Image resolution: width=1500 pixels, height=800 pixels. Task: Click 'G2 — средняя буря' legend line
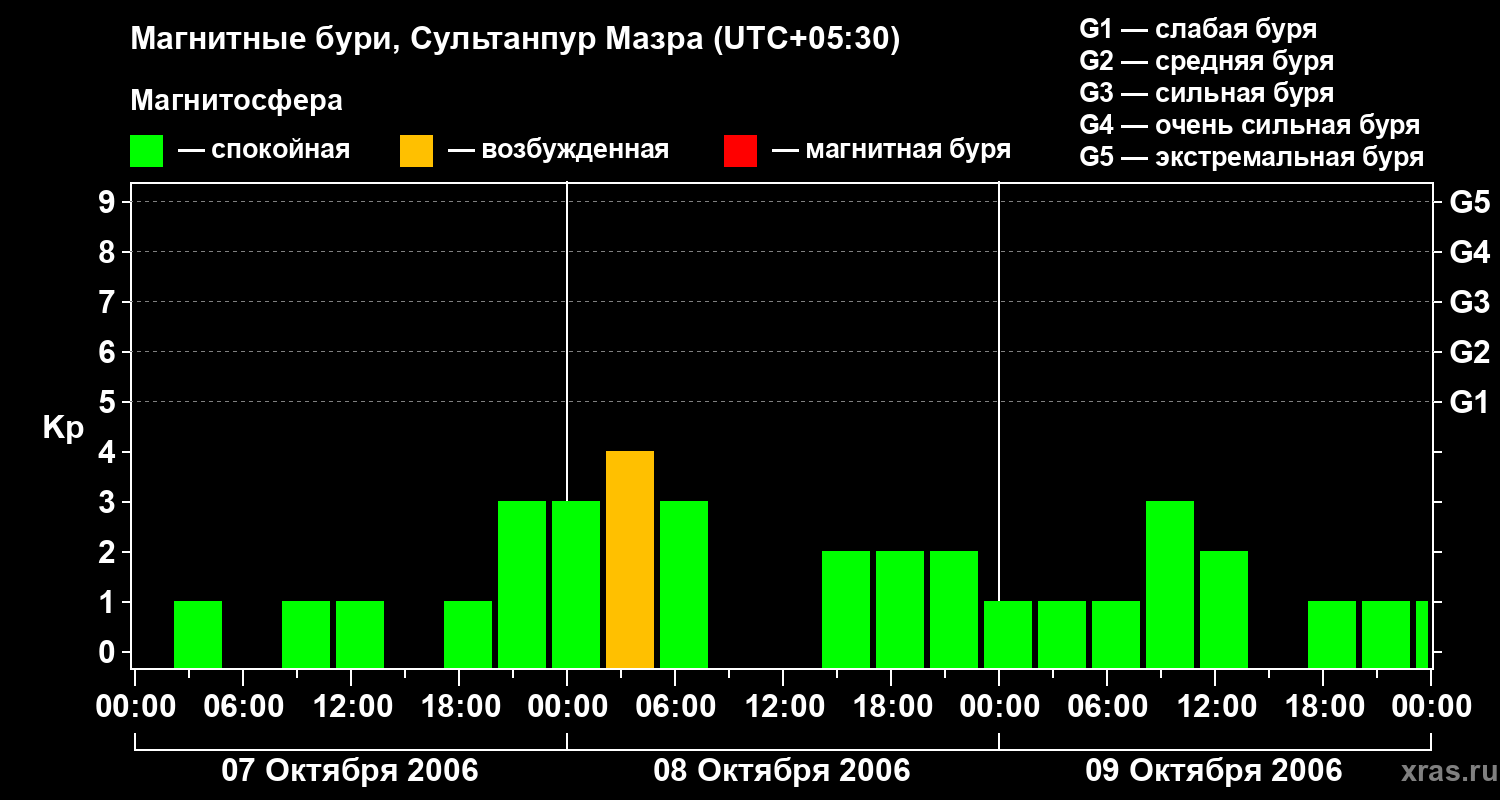[1207, 61]
